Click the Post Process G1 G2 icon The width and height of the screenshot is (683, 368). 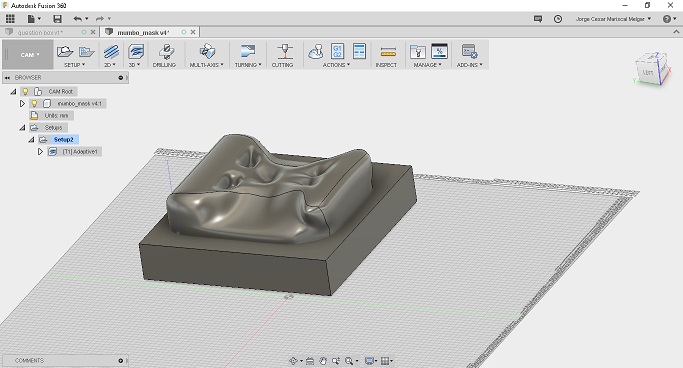337,51
